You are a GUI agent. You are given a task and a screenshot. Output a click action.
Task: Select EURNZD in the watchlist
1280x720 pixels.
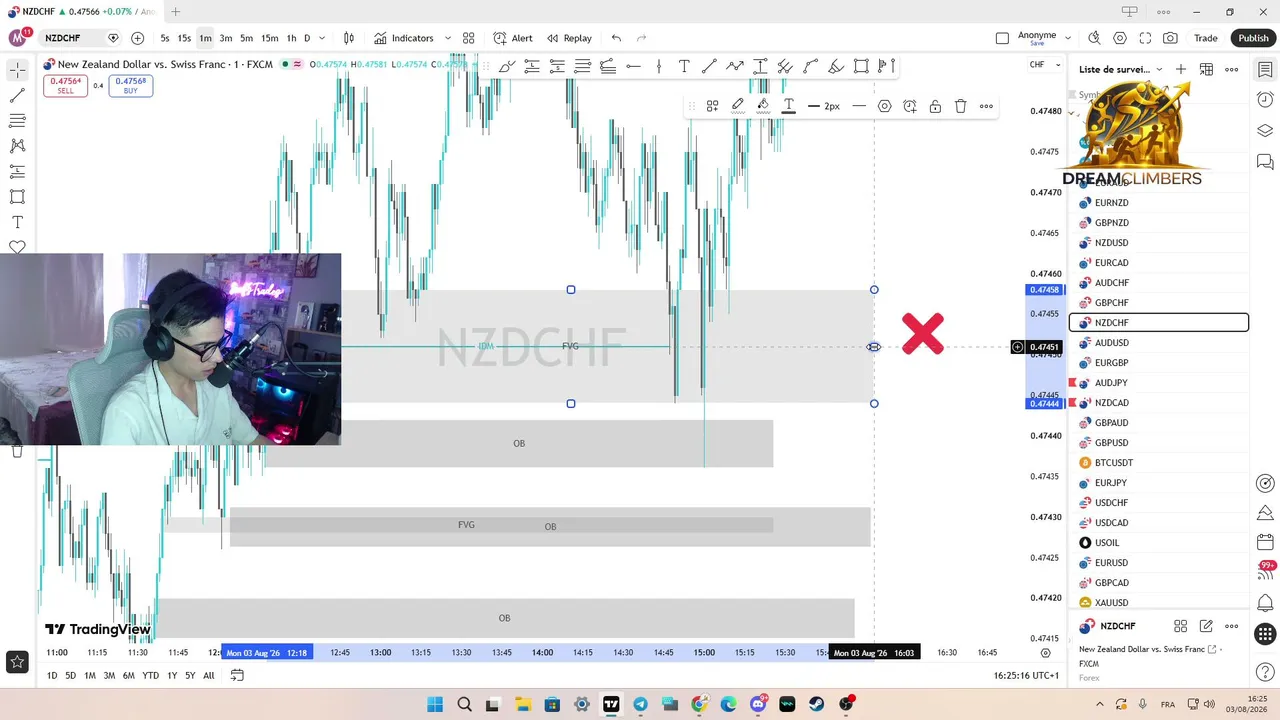pyautogui.click(x=1159, y=203)
